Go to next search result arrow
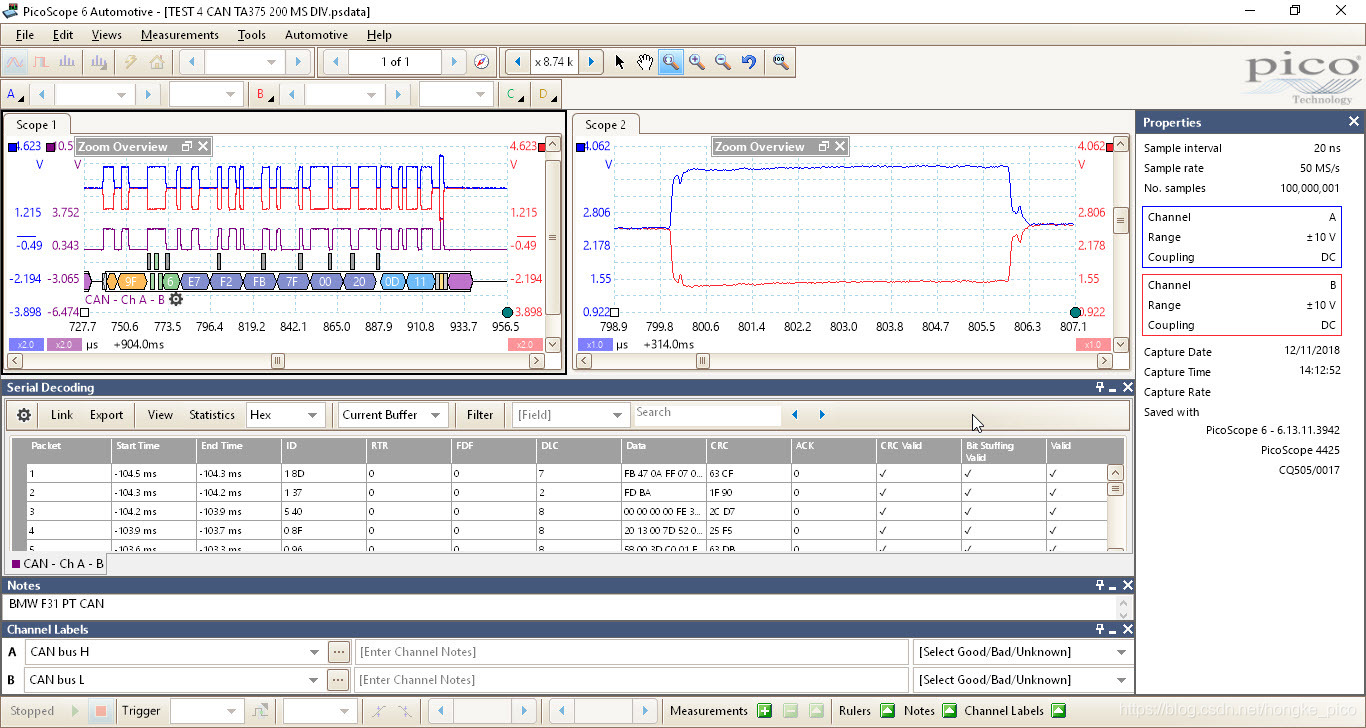This screenshot has width=1366, height=728. pyautogui.click(x=822, y=414)
